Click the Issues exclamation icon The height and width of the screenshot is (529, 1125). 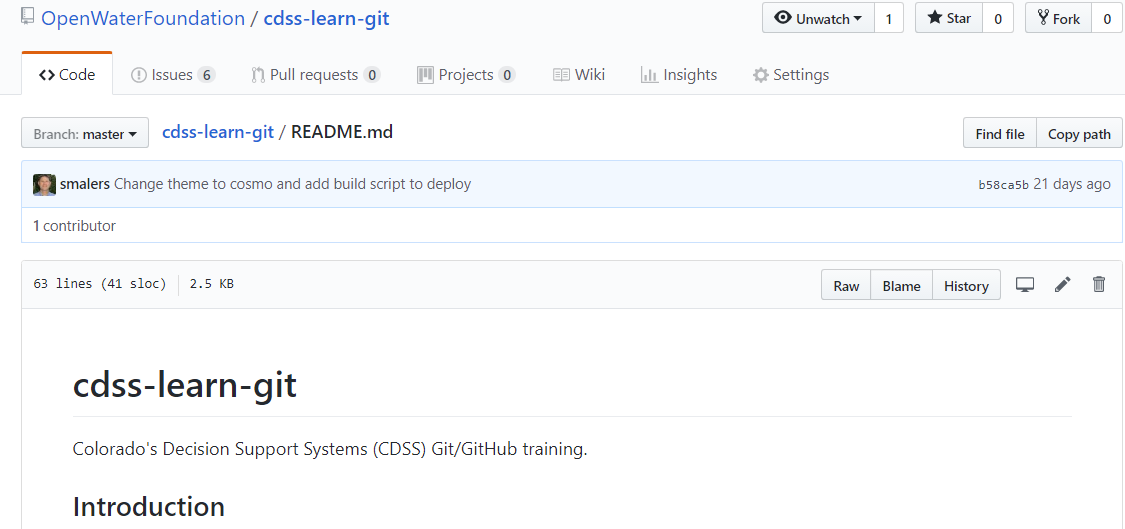coord(138,75)
